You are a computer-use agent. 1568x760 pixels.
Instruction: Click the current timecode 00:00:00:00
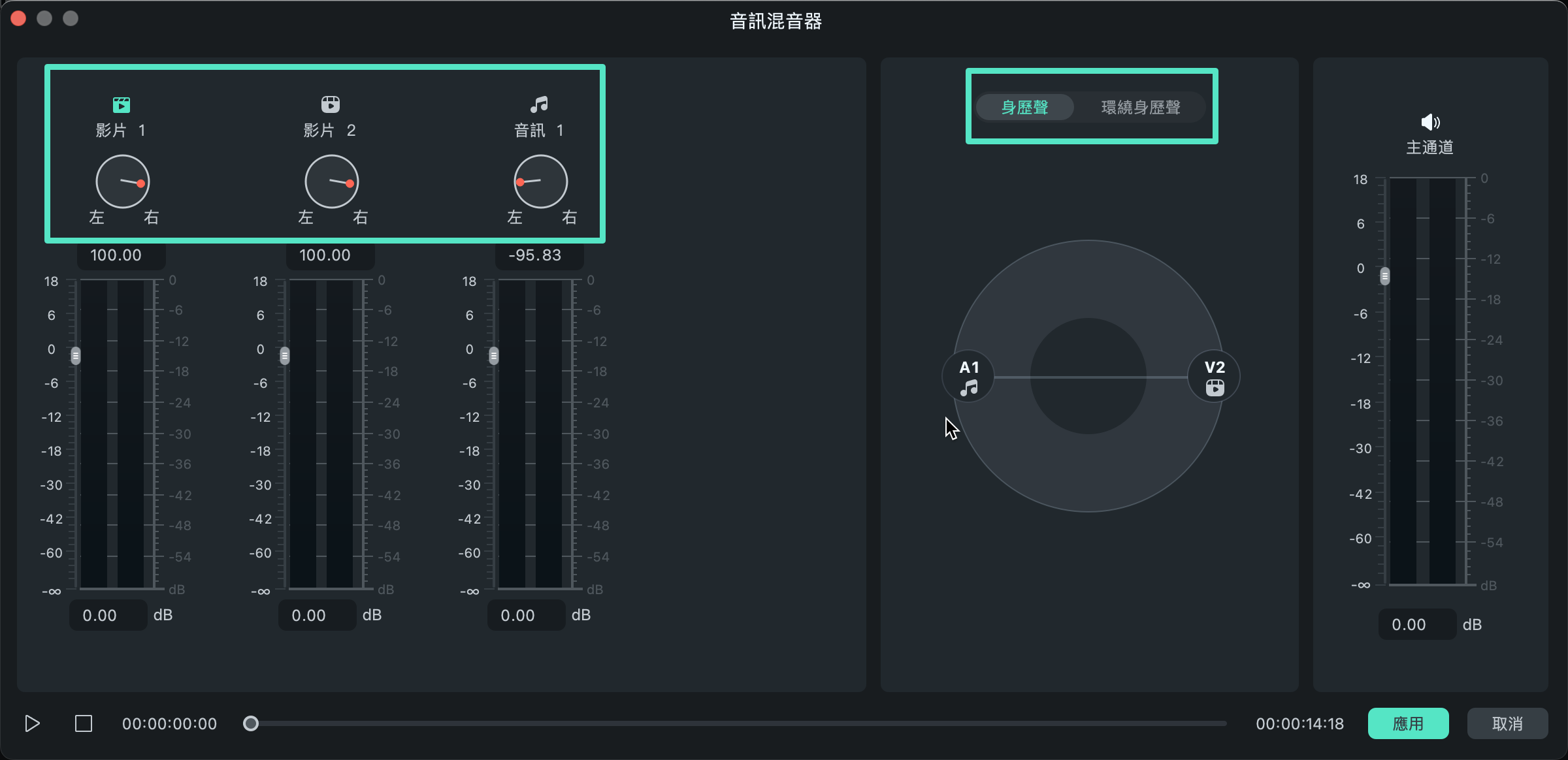click(x=169, y=723)
